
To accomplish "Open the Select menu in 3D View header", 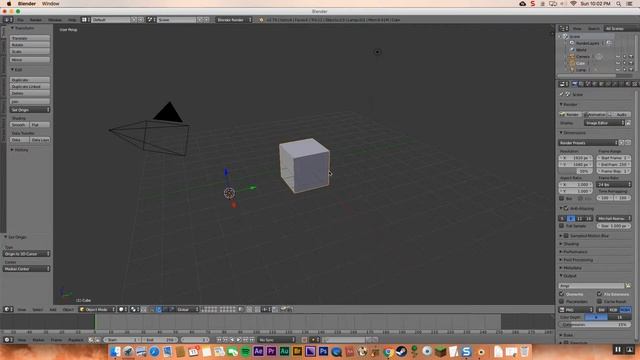I will 37,310.
